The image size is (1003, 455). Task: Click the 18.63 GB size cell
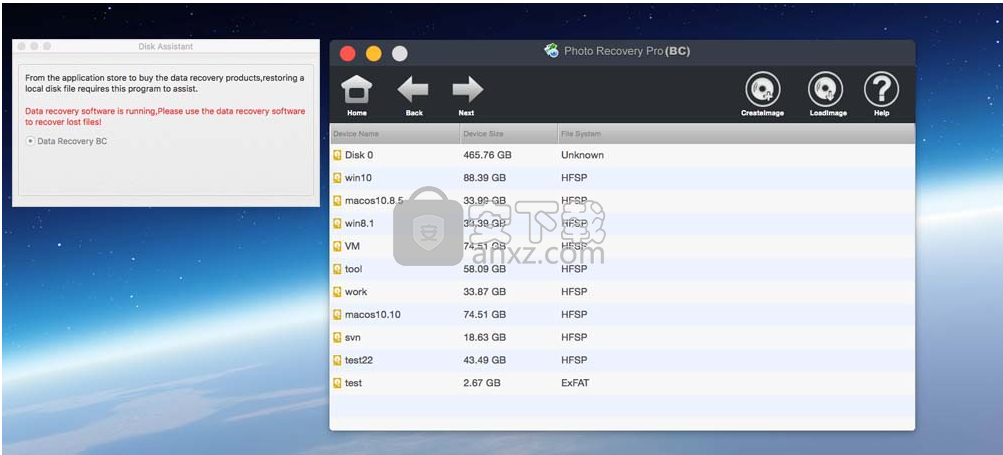pyautogui.click(x=484, y=337)
